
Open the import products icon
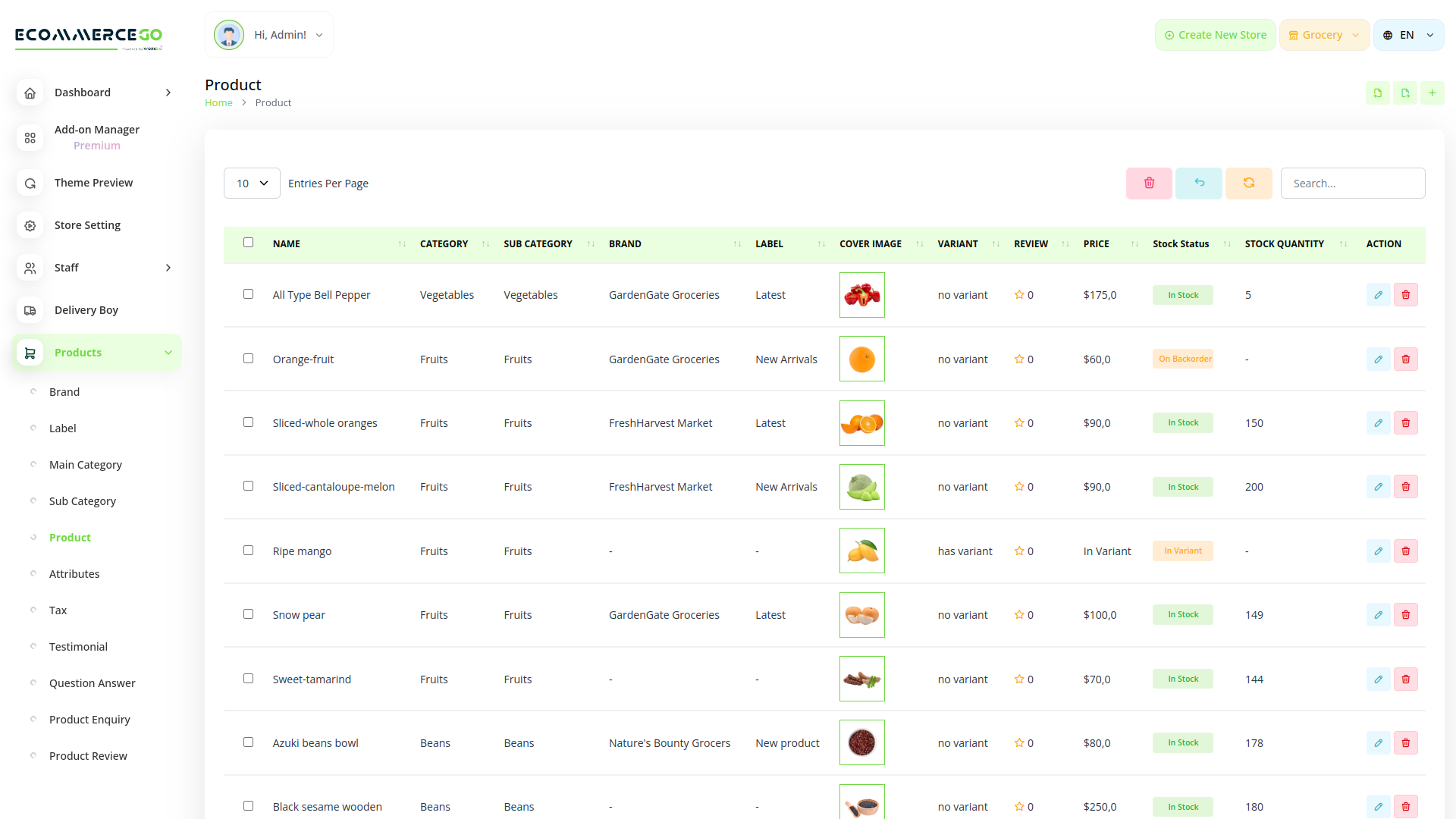click(x=1379, y=93)
